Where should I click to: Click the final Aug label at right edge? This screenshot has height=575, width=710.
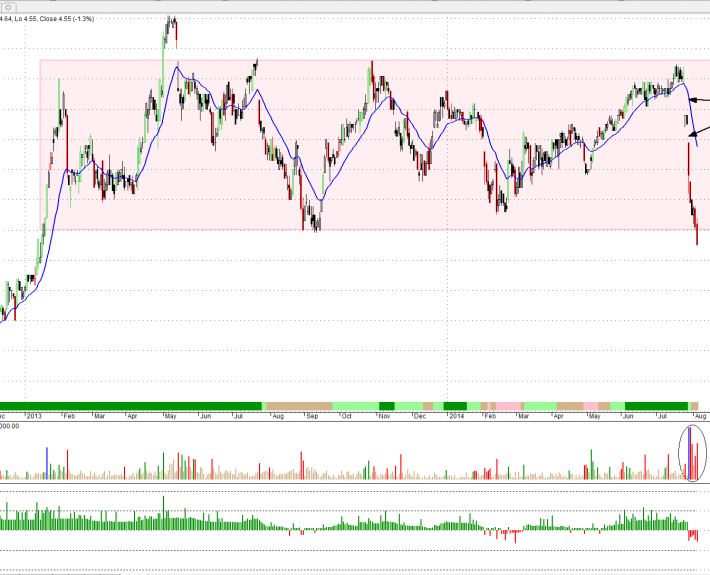click(700, 415)
